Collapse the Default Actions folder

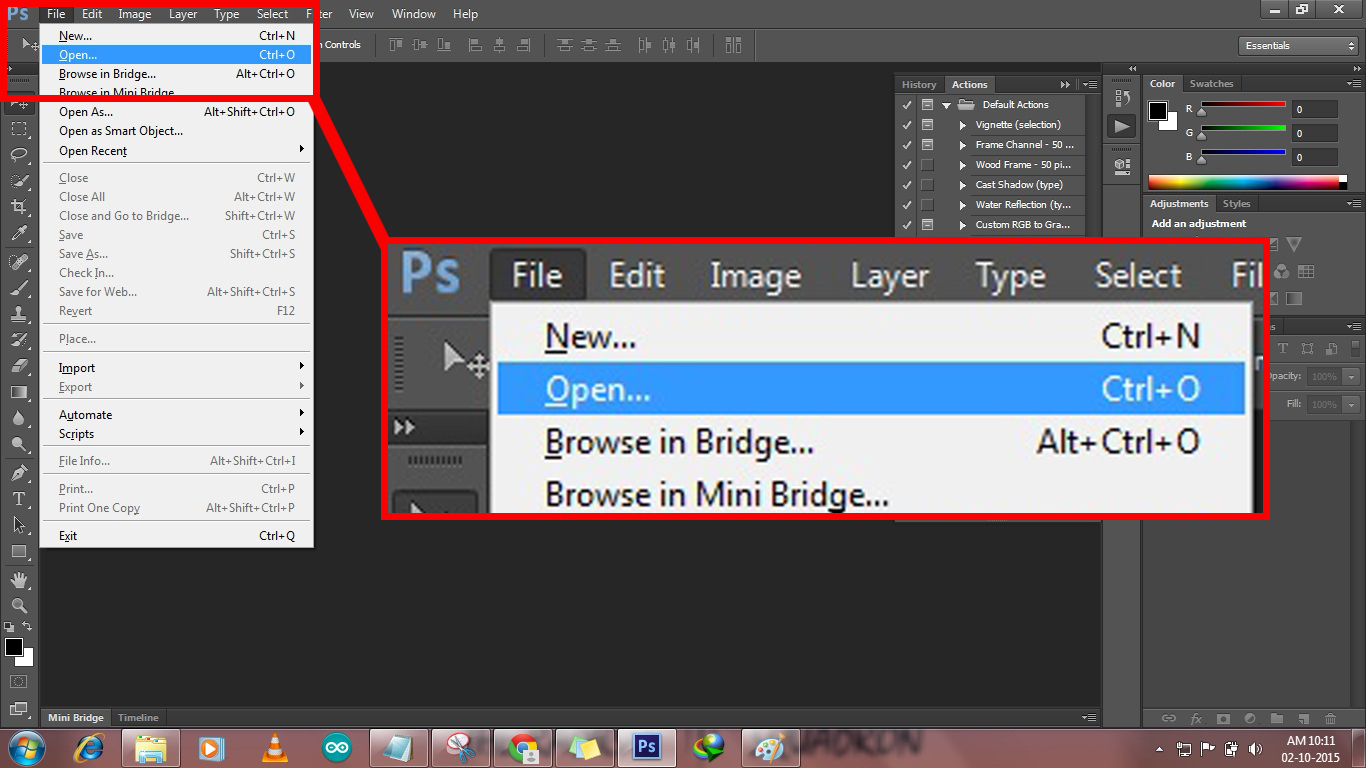(946, 105)
